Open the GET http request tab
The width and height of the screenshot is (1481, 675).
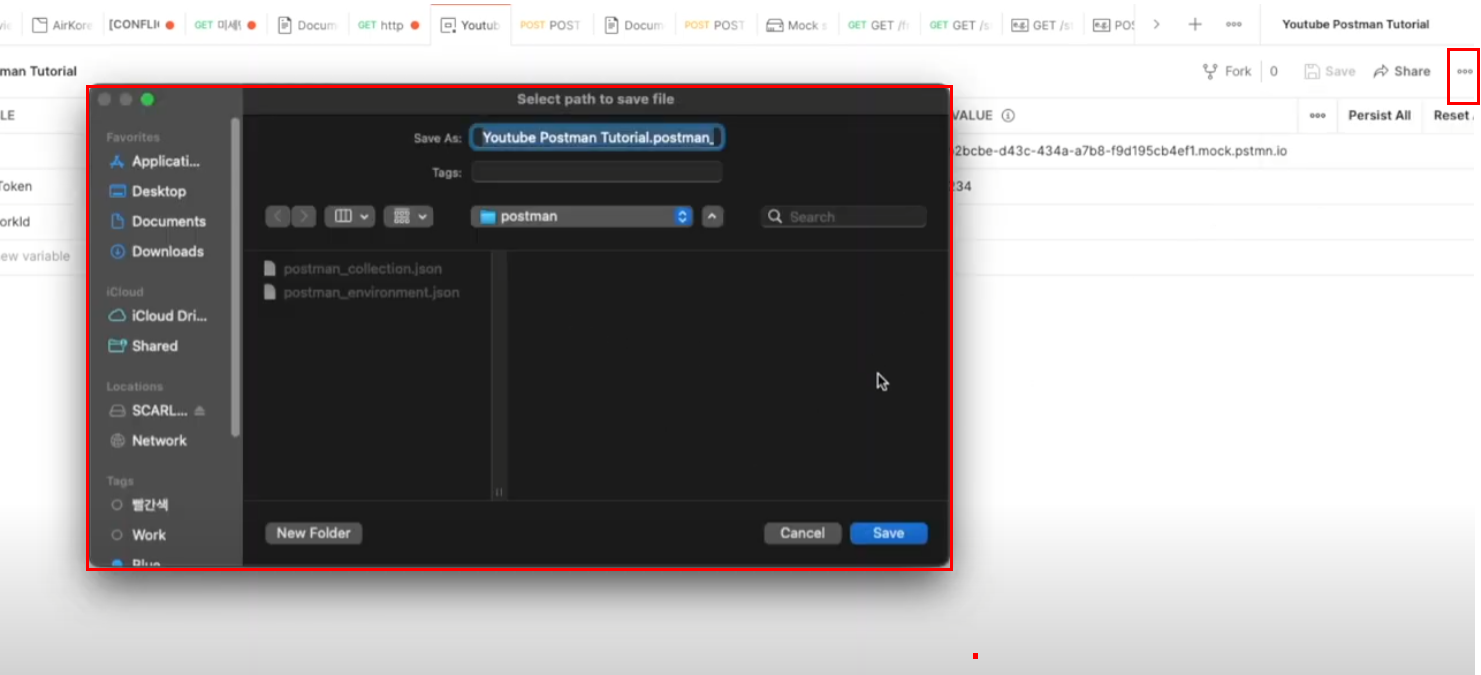[388, 25]
